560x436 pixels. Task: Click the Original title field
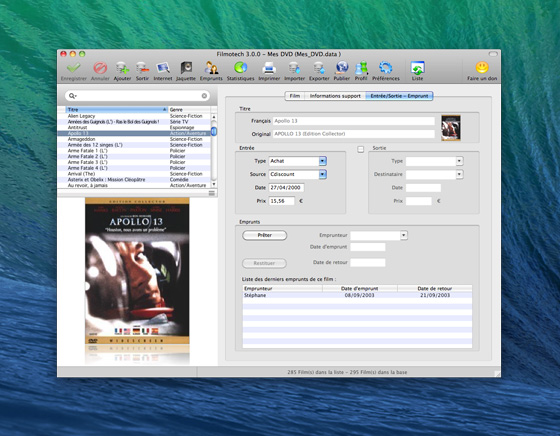pyautogui.click(x=354, y=134)
